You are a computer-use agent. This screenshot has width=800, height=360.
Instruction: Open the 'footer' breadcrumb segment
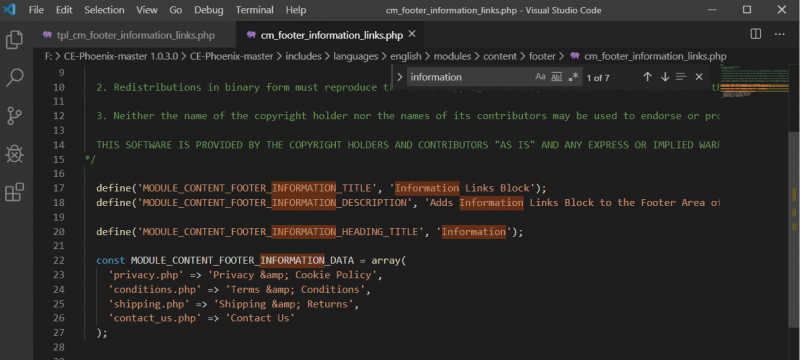click(x=543, y=56)
